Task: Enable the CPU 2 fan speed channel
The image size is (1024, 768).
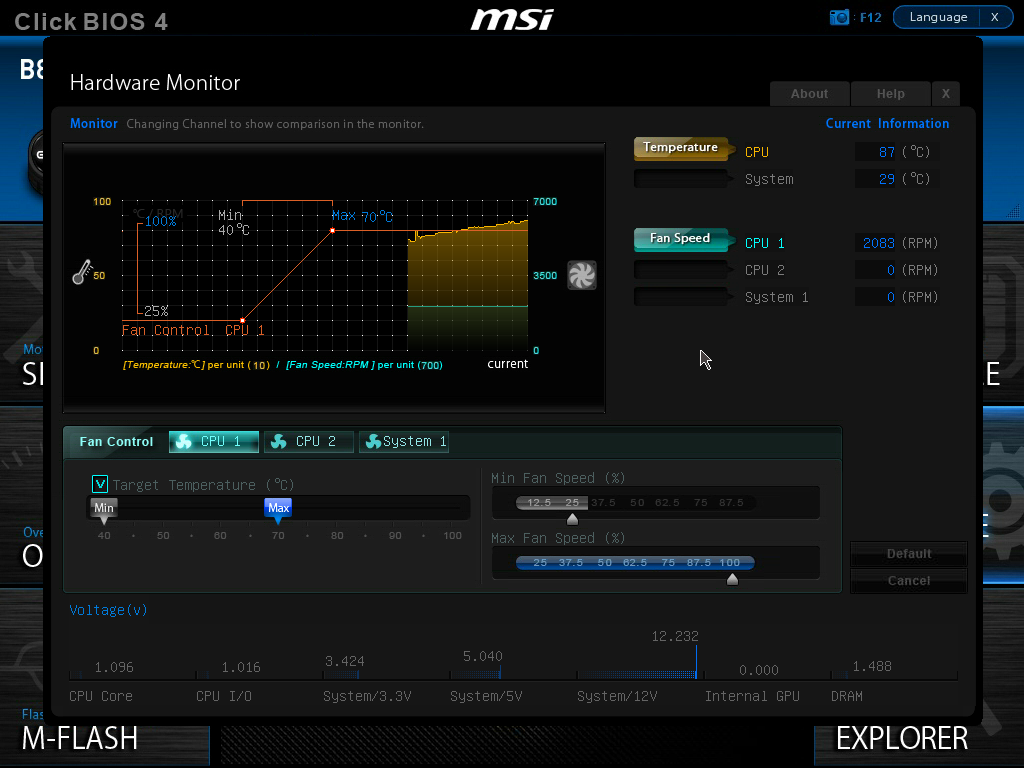Action: tap(682, 270)
